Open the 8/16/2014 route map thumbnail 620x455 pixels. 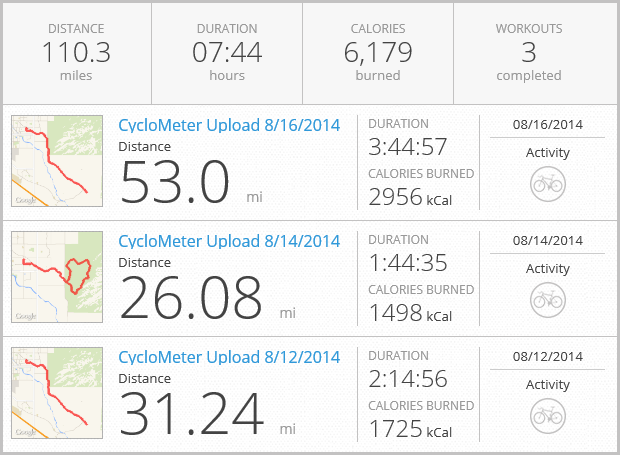tap(57, 161)
